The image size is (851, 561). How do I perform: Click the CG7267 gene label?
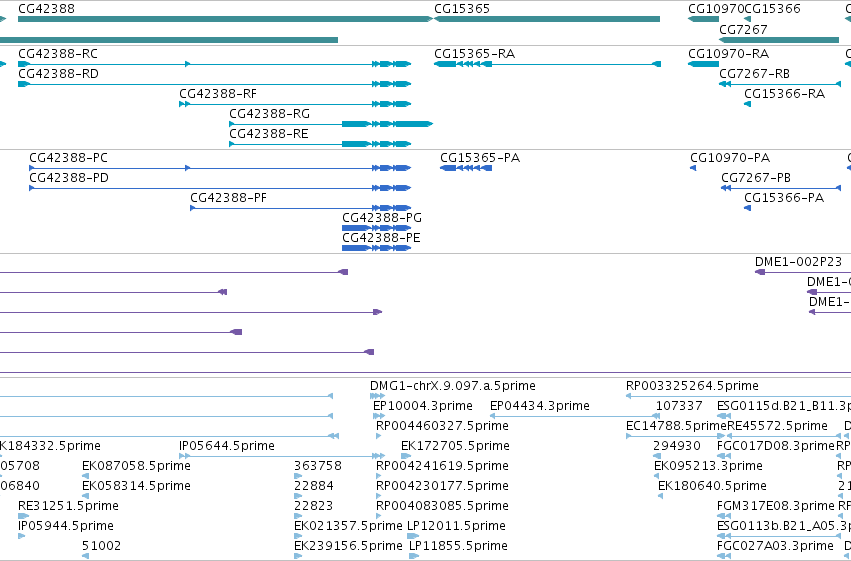(743, 29)
